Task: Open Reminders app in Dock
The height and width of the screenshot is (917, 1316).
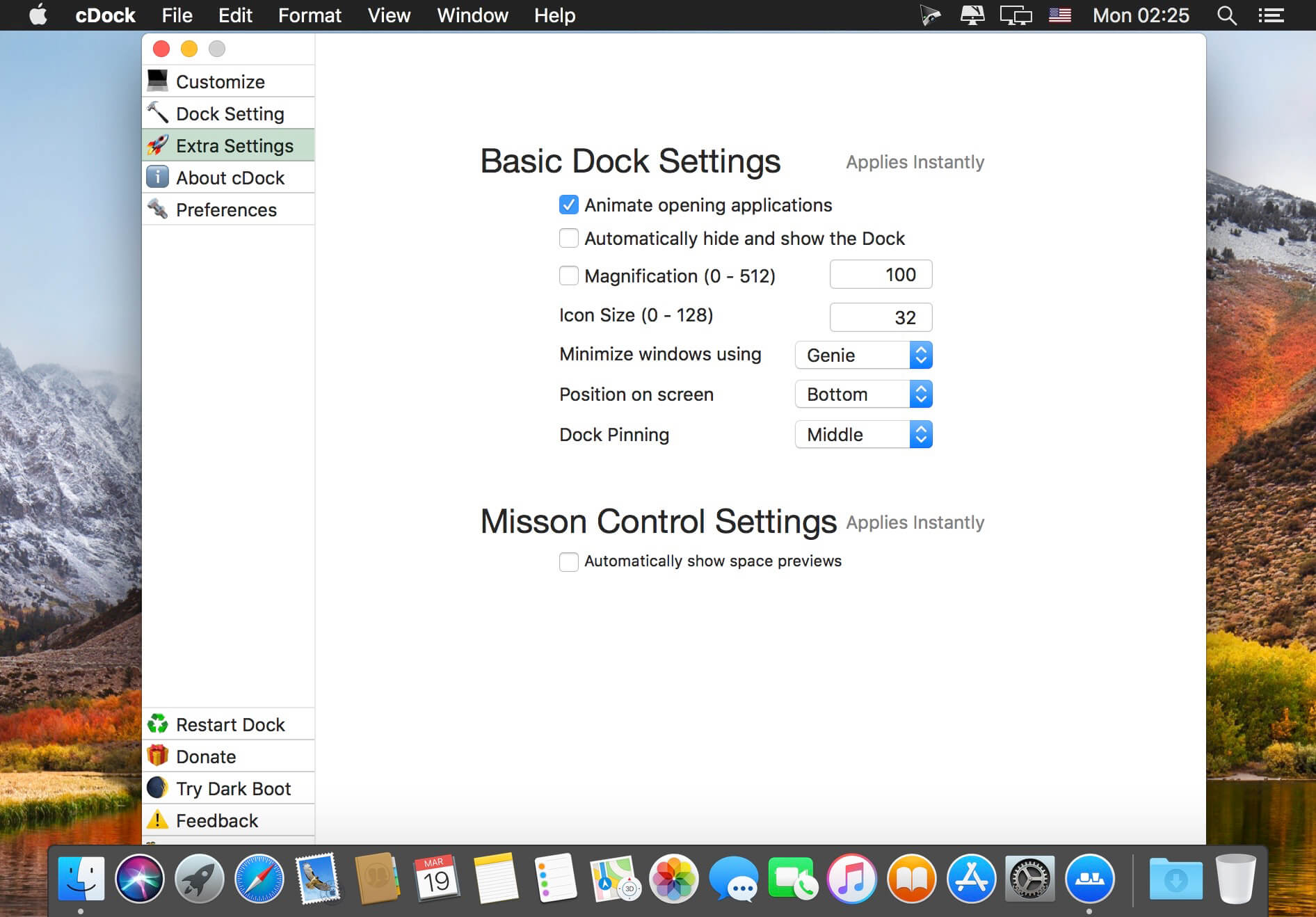Action: click(555, 879)
